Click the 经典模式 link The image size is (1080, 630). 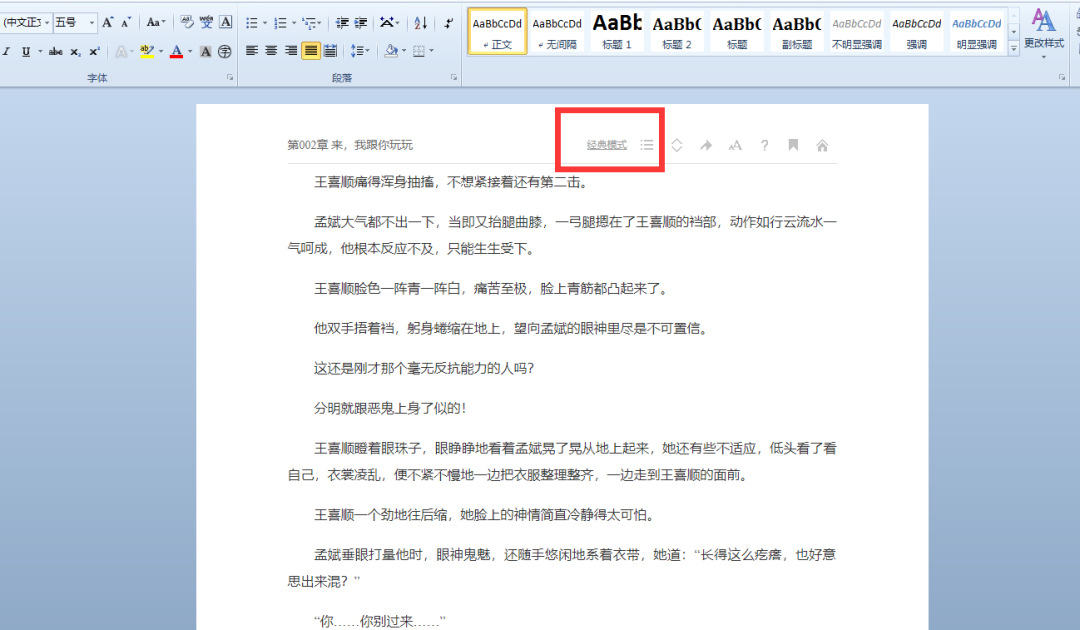pyautogui.click(x=607, y=144)
